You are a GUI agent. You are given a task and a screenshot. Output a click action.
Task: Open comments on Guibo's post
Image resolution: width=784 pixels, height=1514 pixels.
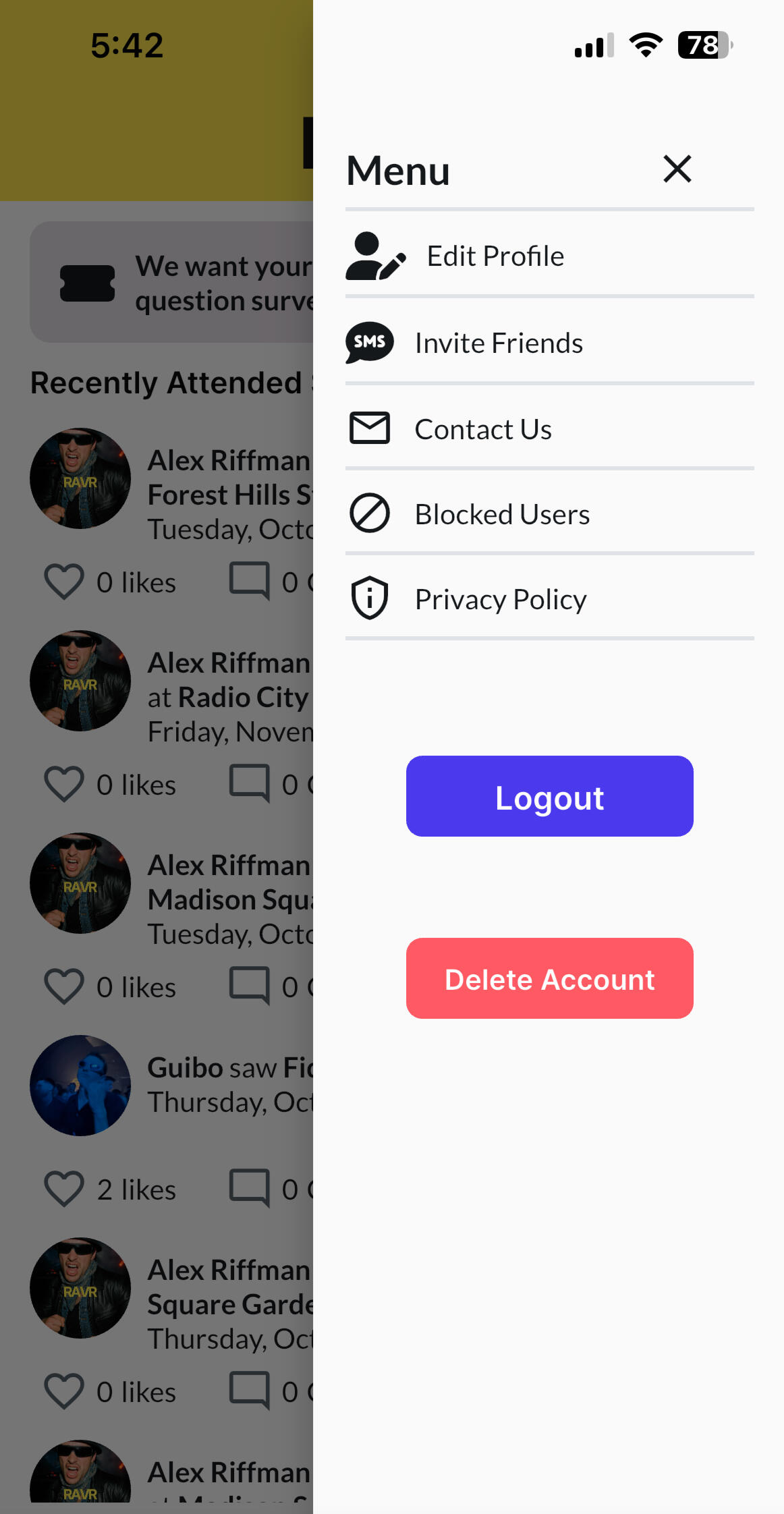(250, 1187)
